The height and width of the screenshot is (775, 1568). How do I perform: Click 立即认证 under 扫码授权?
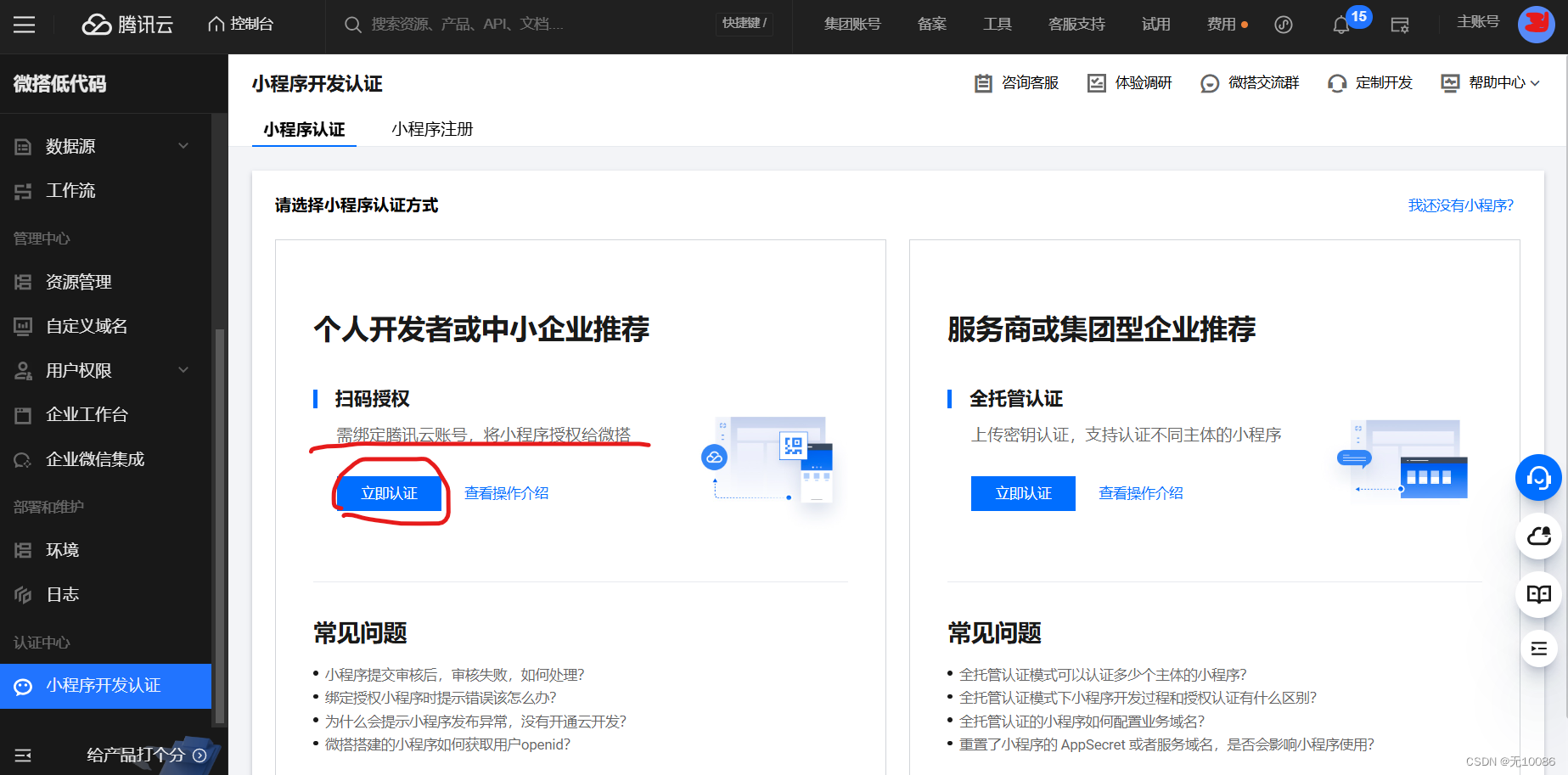tap(390, 493)
